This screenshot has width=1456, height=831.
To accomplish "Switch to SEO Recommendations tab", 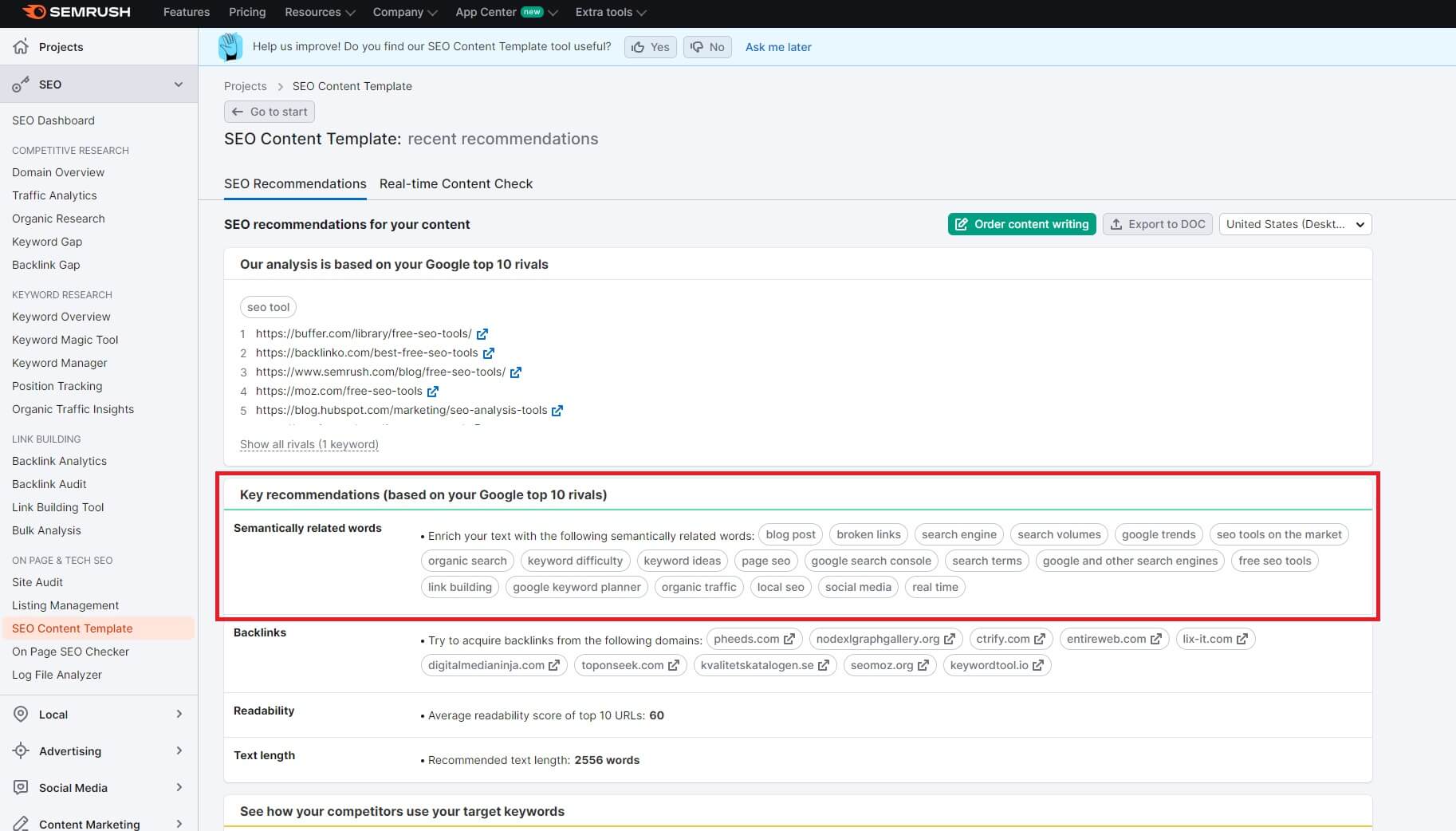I will click(295, 183).
